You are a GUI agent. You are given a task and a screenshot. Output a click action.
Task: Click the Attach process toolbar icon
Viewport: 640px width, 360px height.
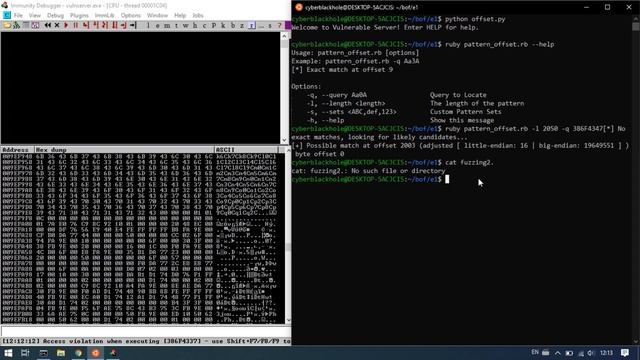[17, 25]
